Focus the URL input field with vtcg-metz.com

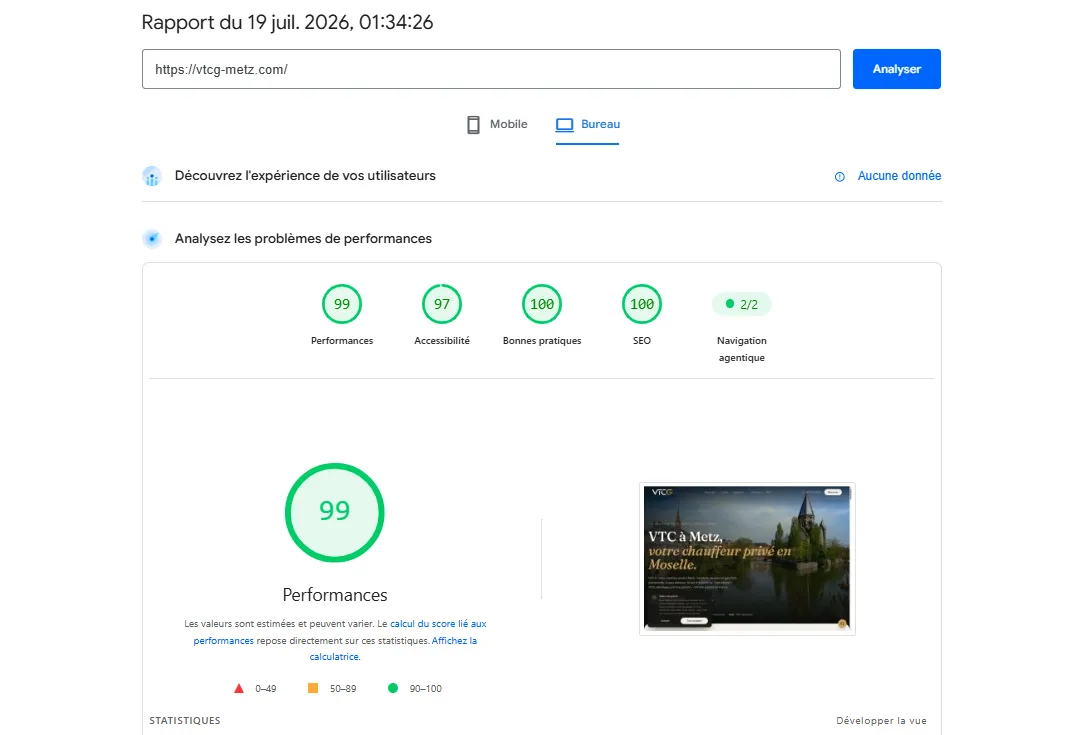pos(491,69)
